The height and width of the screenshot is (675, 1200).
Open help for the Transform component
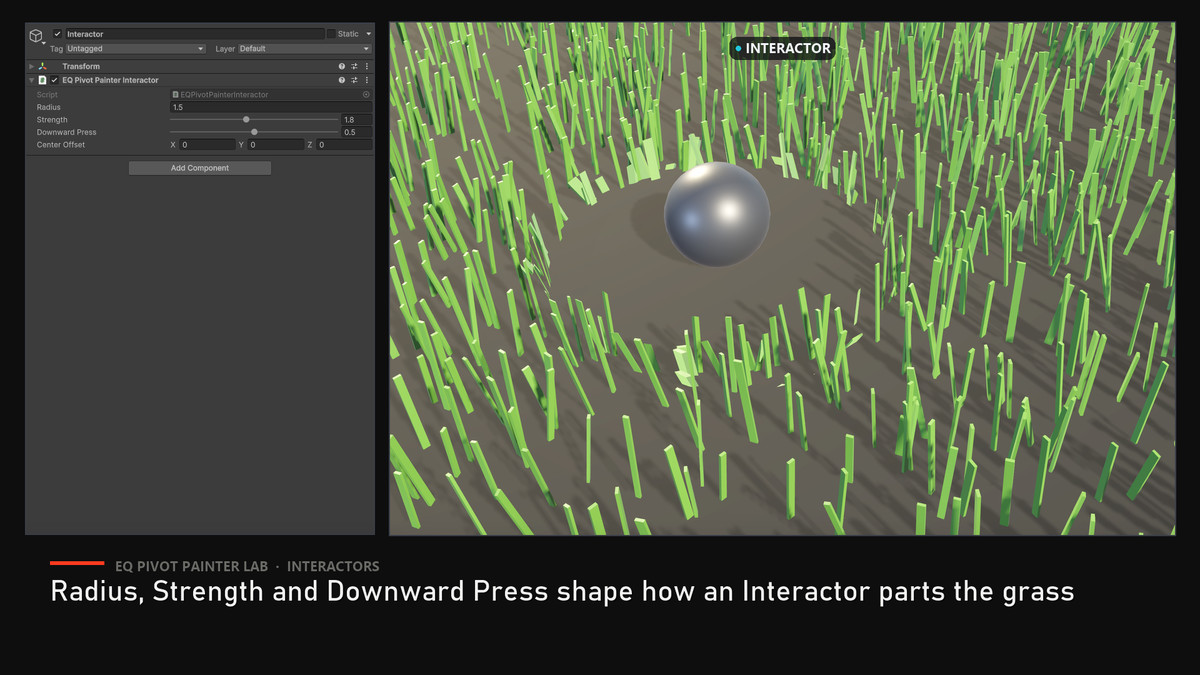tap(342, 67)
